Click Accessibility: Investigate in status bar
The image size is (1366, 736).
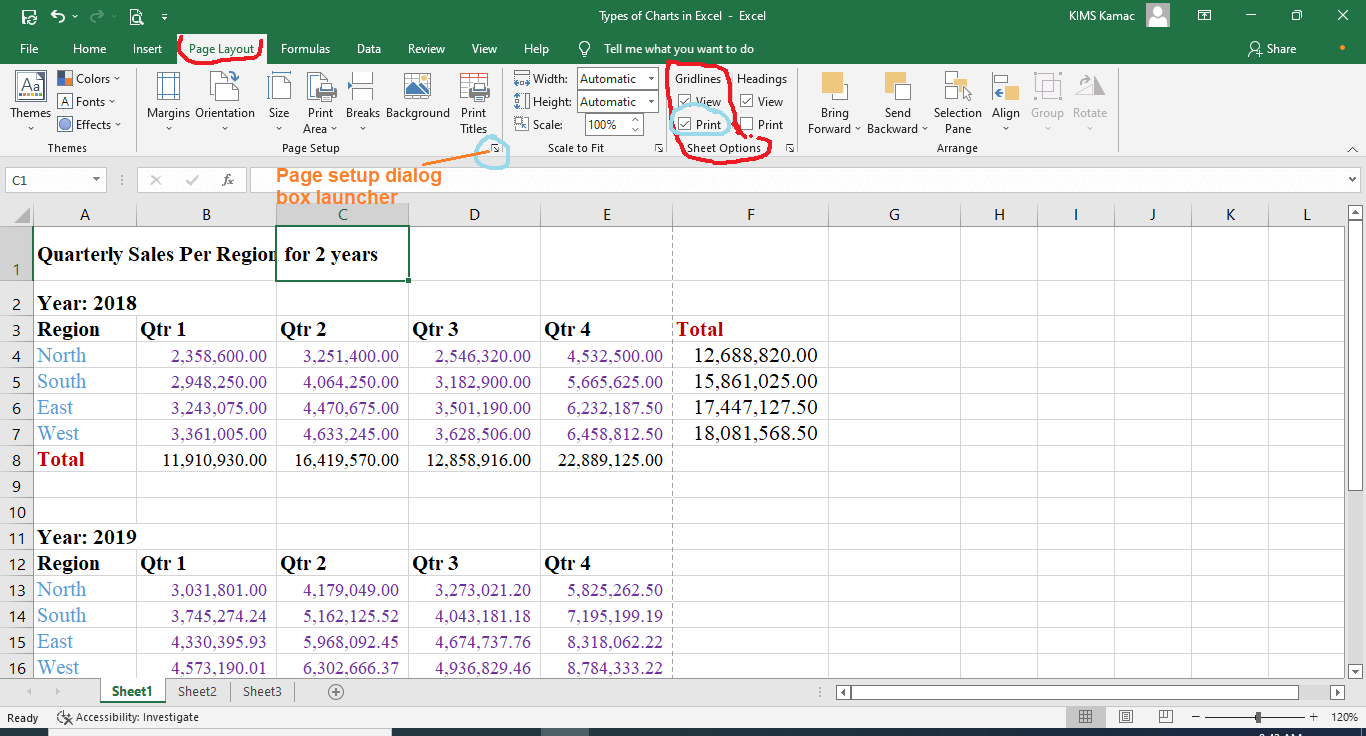(128, 717)
